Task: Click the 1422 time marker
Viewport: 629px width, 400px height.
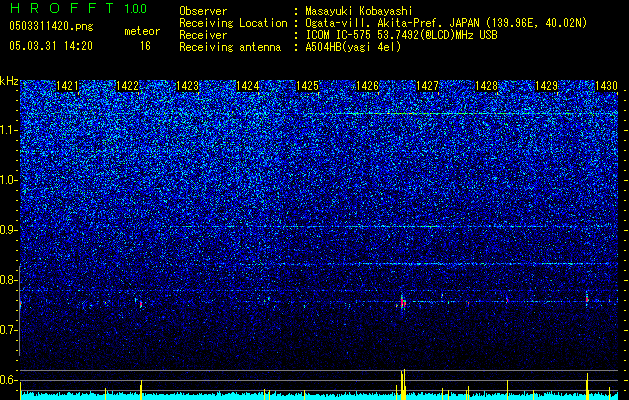Action: (127, 85)
